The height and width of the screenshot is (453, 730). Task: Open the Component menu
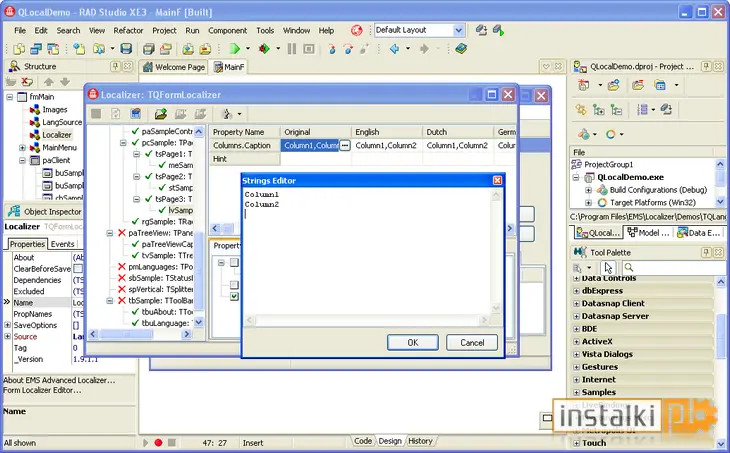(227, 31)
